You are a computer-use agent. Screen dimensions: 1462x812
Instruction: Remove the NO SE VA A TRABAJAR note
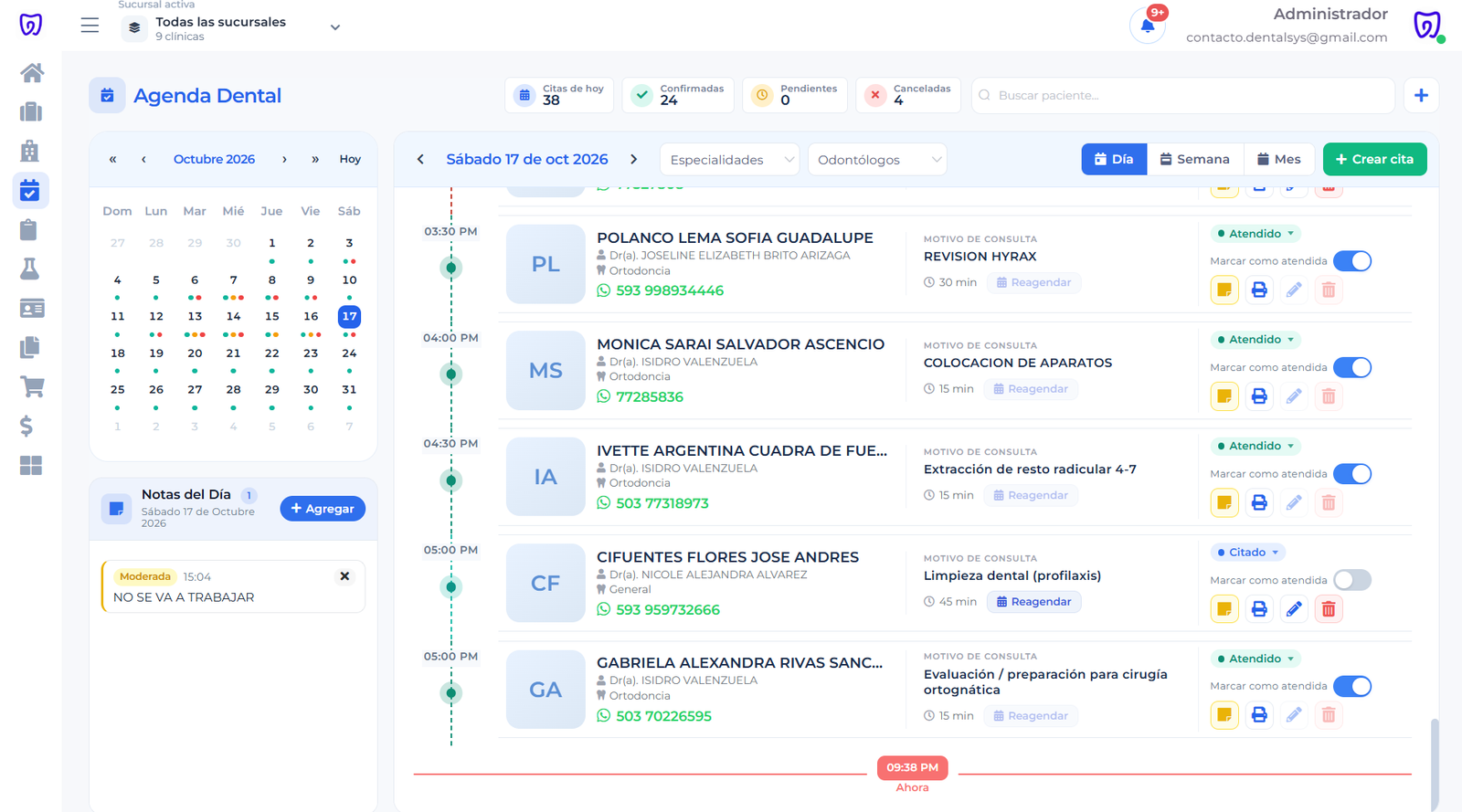[344, 576]
